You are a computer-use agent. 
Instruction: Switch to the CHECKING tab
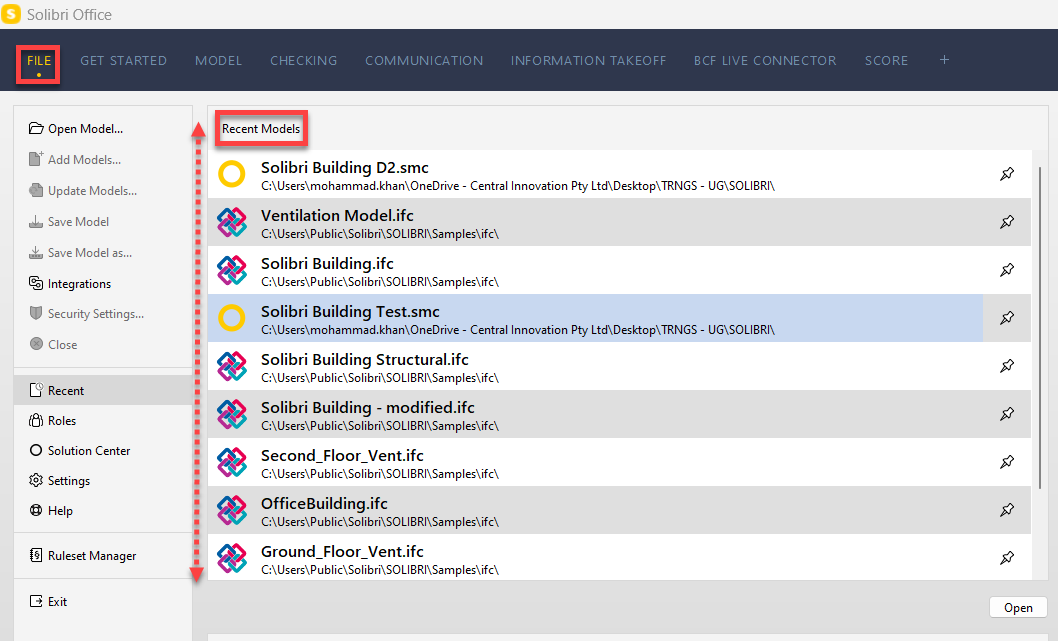303,60
